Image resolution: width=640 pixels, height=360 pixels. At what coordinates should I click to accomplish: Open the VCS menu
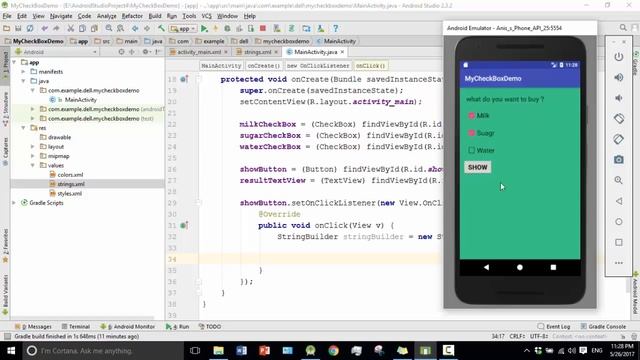point(207,16)
